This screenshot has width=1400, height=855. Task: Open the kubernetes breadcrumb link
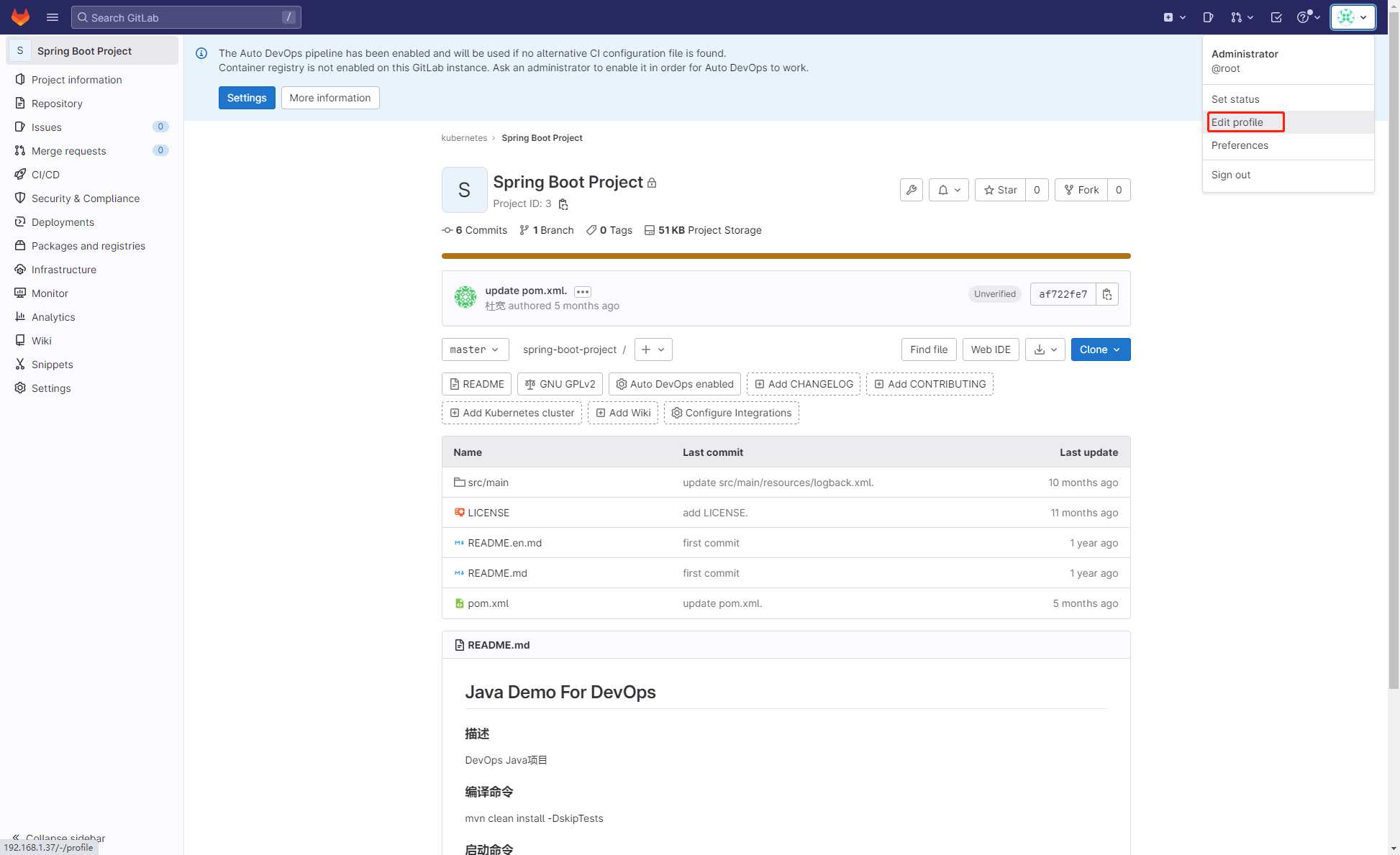(464, 138)
